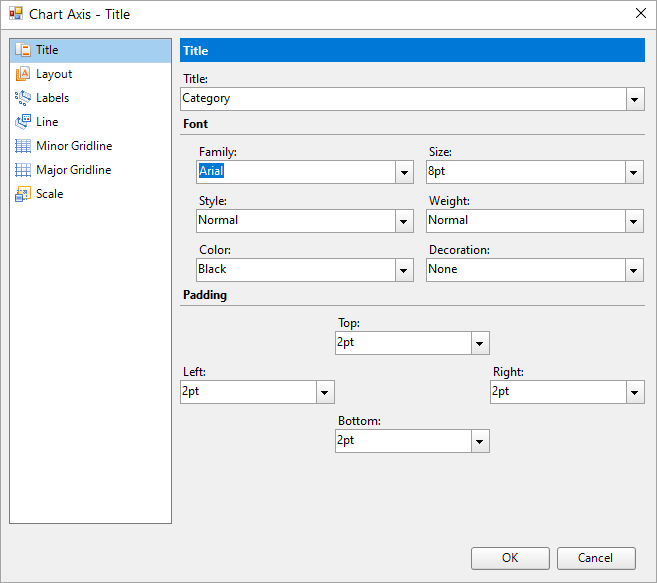
Task: Expand the font Size dropdown arrow
Action: 634,172
